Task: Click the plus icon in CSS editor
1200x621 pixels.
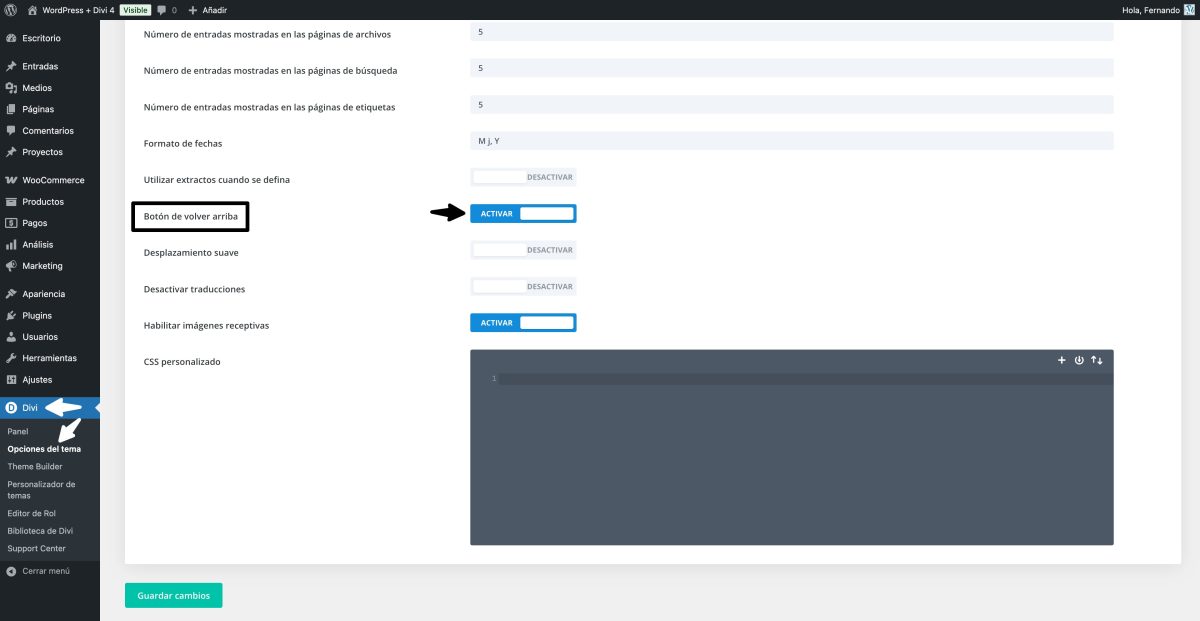Action: 1062,360
